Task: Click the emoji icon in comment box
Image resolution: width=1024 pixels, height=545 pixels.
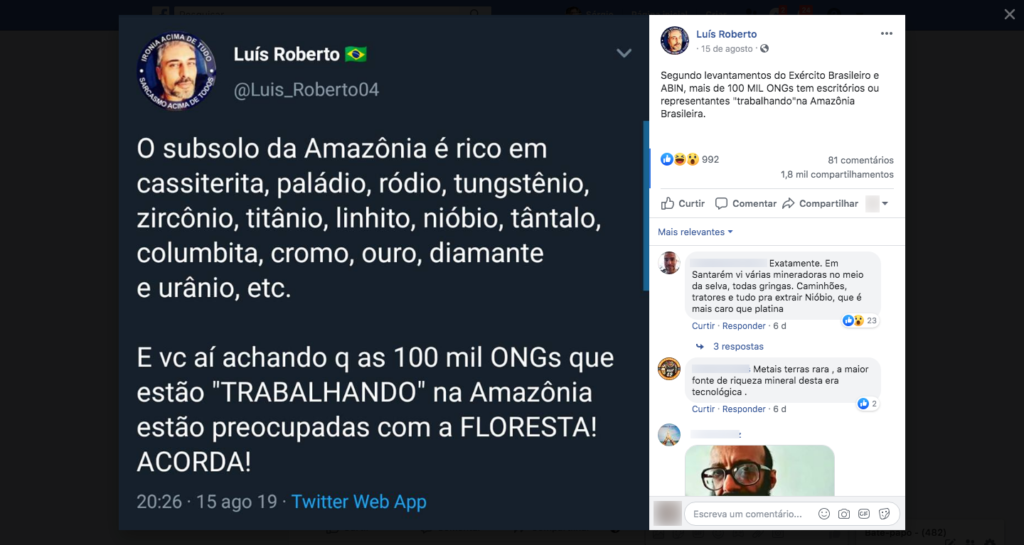Action: point(824,514)
